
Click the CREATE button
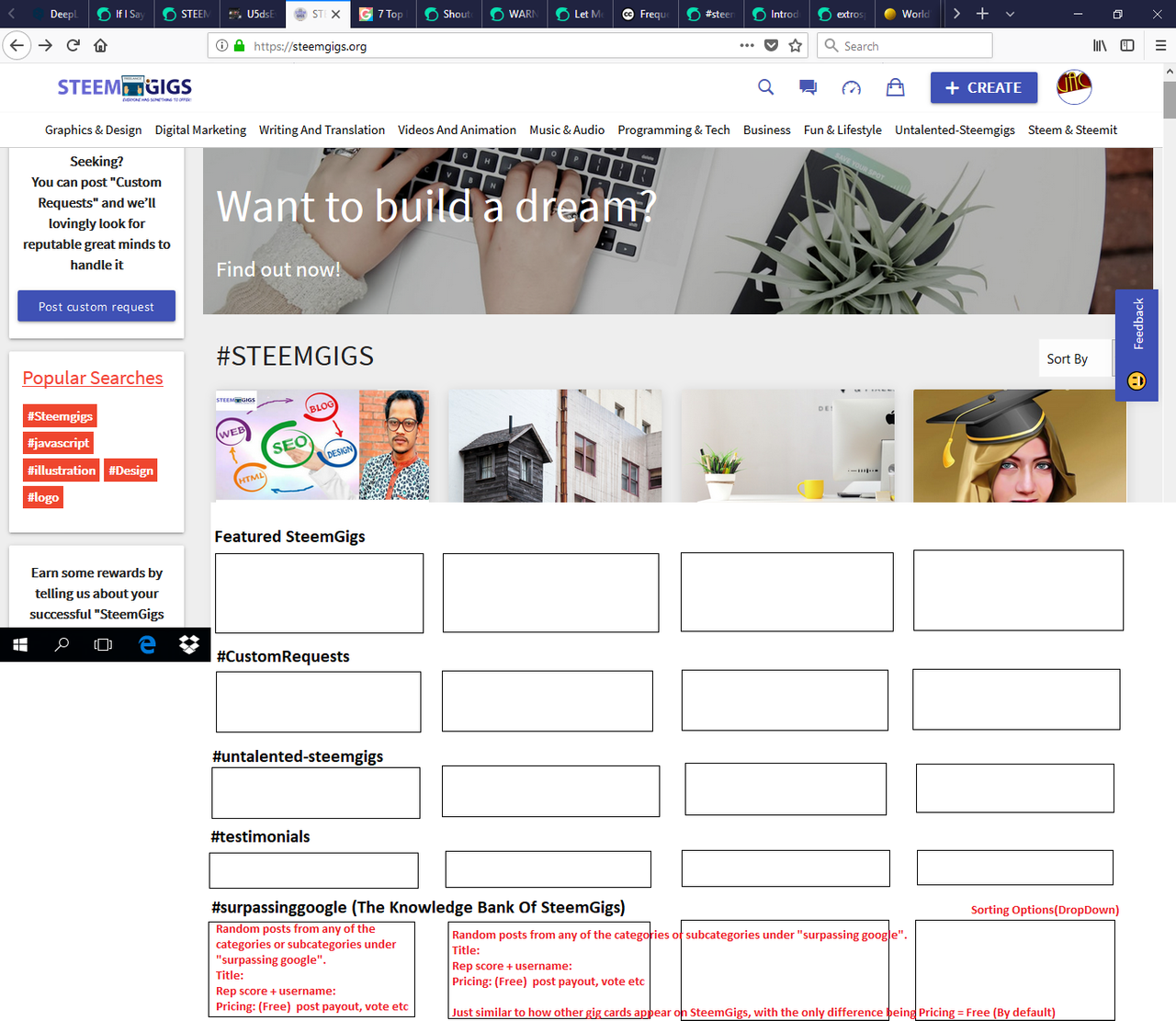pyautogui.click(x=984, y=87)
